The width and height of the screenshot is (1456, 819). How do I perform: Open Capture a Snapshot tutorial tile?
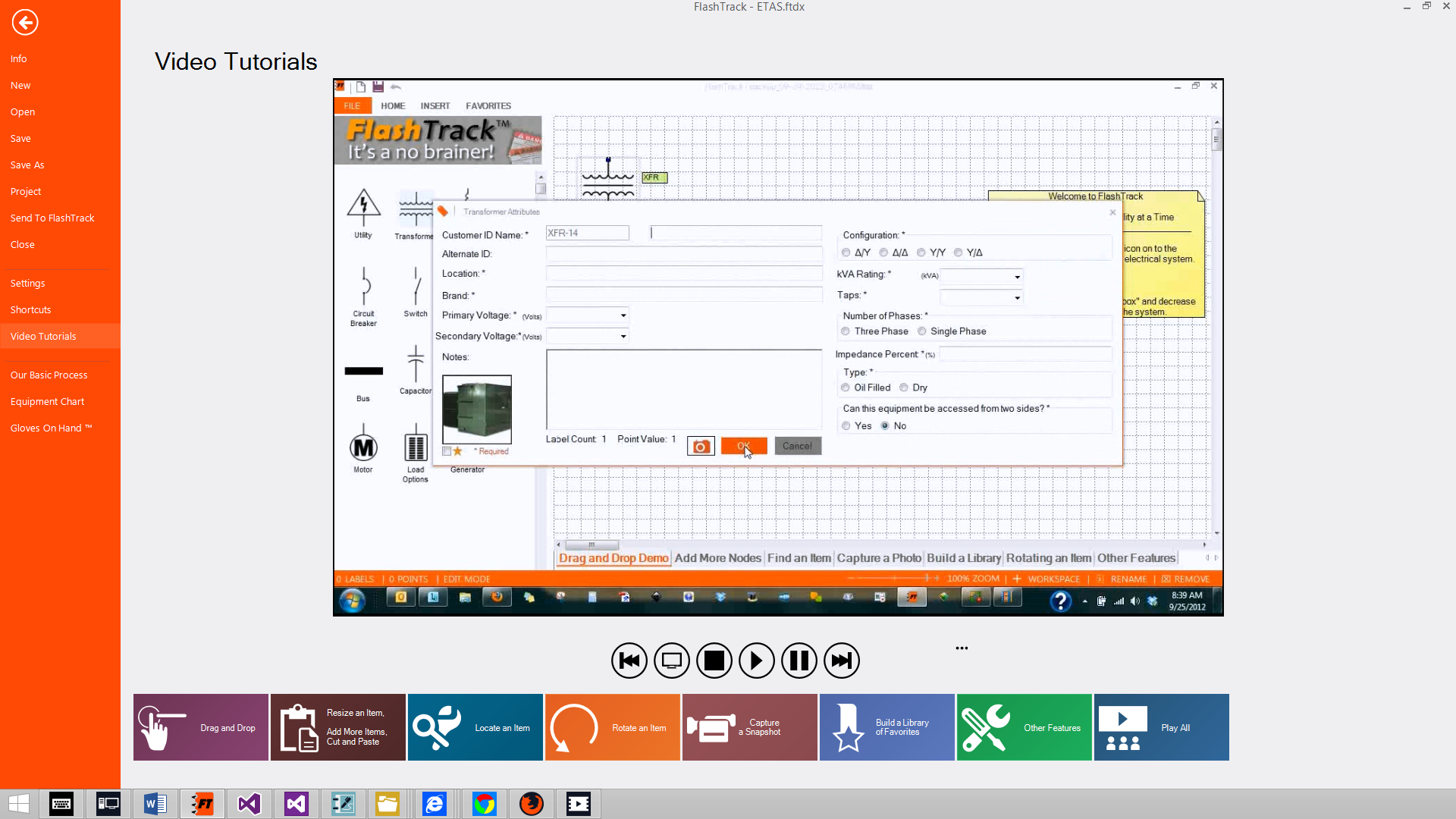pyautogui.click(x=750, y=727)
